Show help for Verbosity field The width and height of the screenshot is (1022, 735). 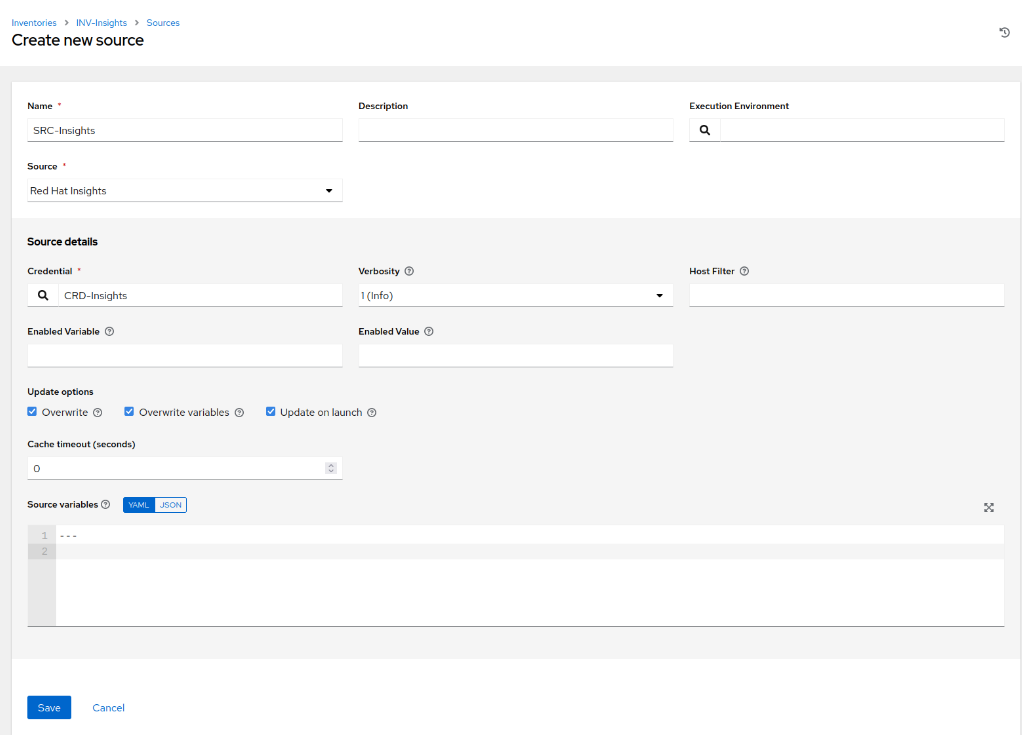tap(410, 271)
